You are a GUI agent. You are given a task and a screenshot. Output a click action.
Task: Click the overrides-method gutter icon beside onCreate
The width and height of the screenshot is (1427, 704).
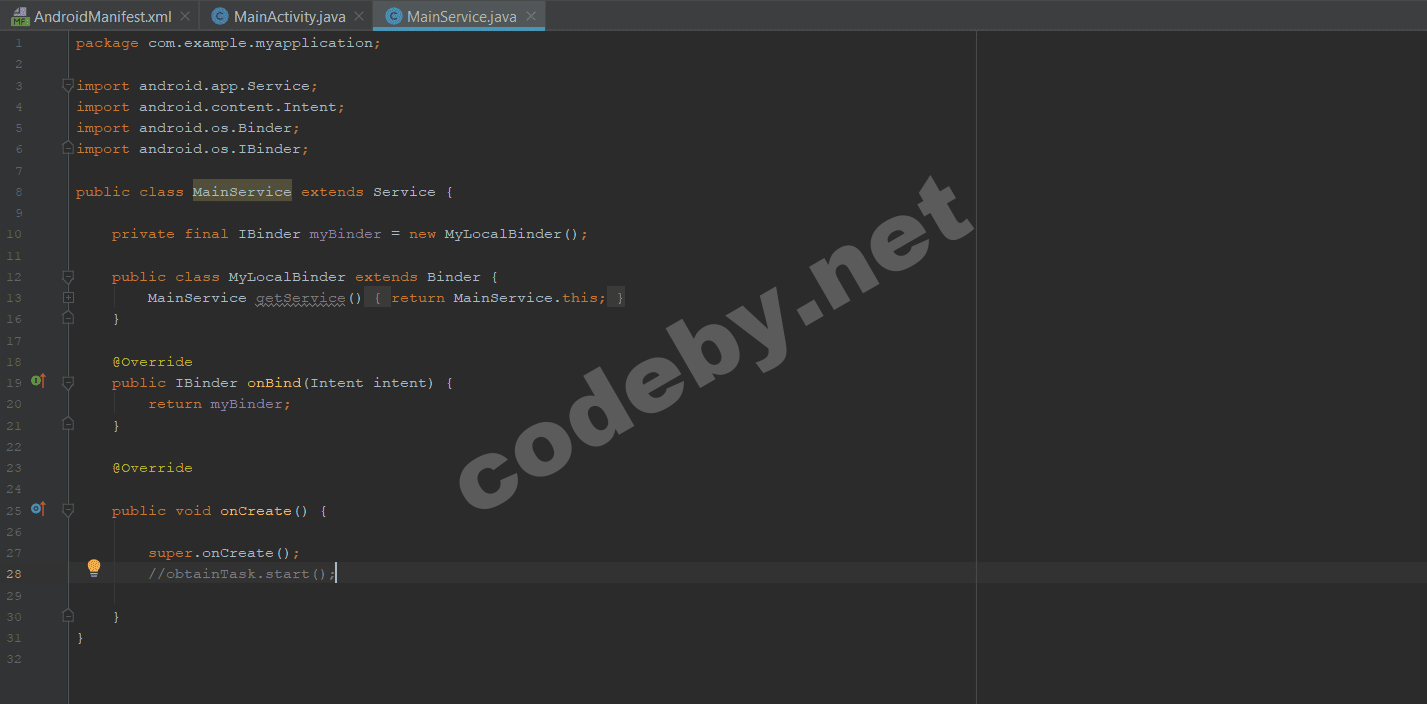[x=38, y=509]
